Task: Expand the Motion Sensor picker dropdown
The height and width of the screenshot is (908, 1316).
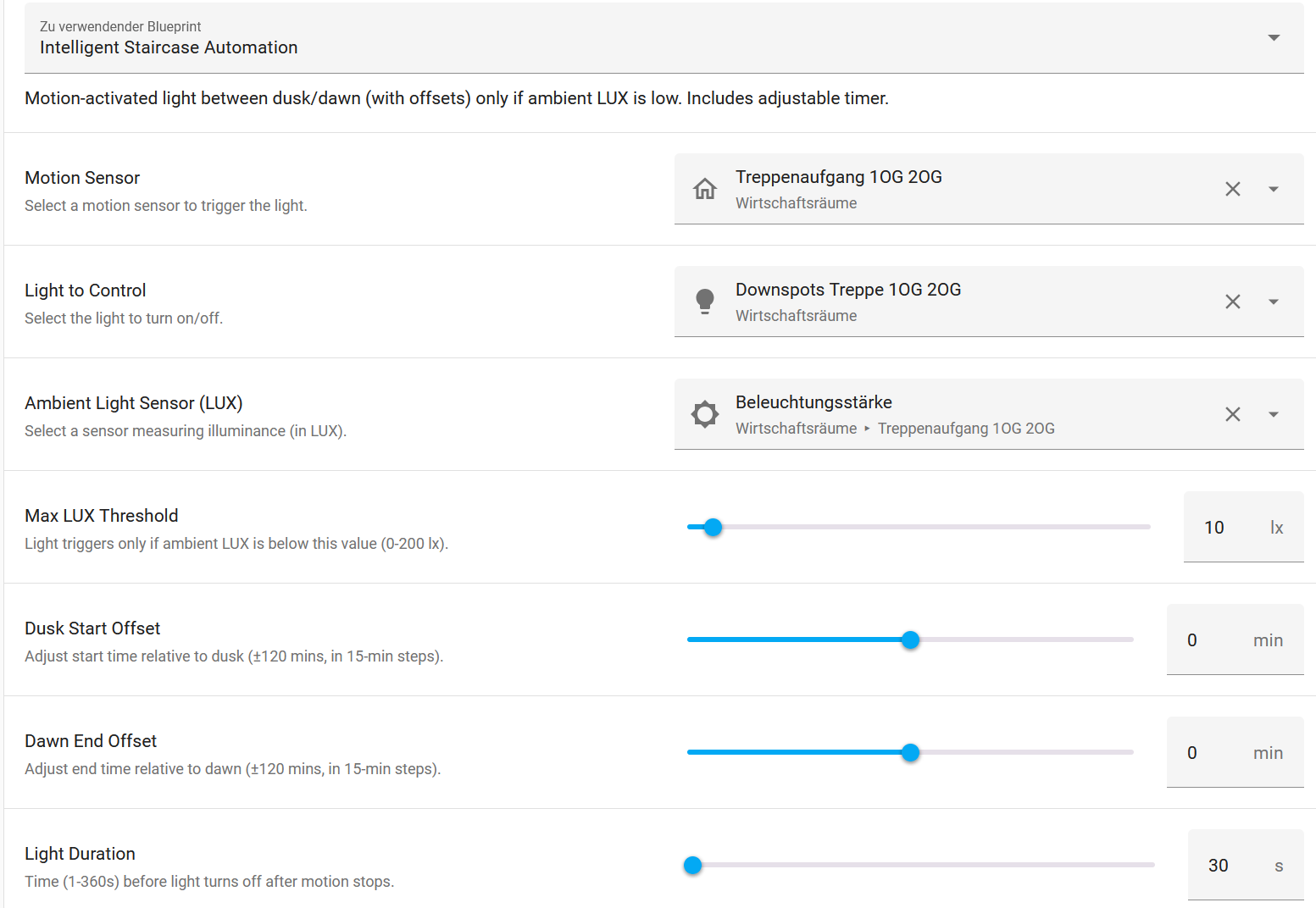Action: click(x=1274, y=189)
